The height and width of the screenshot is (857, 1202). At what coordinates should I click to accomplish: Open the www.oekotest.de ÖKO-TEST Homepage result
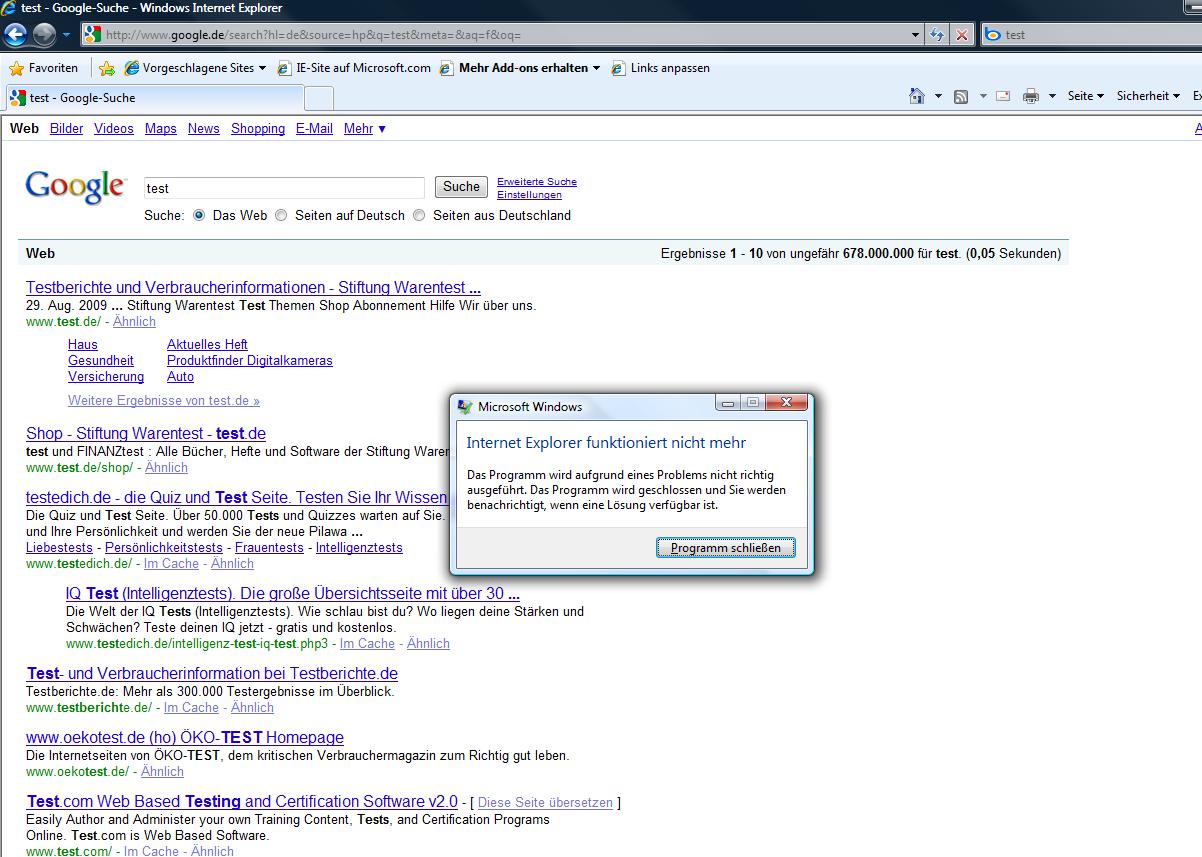point(185,738)
